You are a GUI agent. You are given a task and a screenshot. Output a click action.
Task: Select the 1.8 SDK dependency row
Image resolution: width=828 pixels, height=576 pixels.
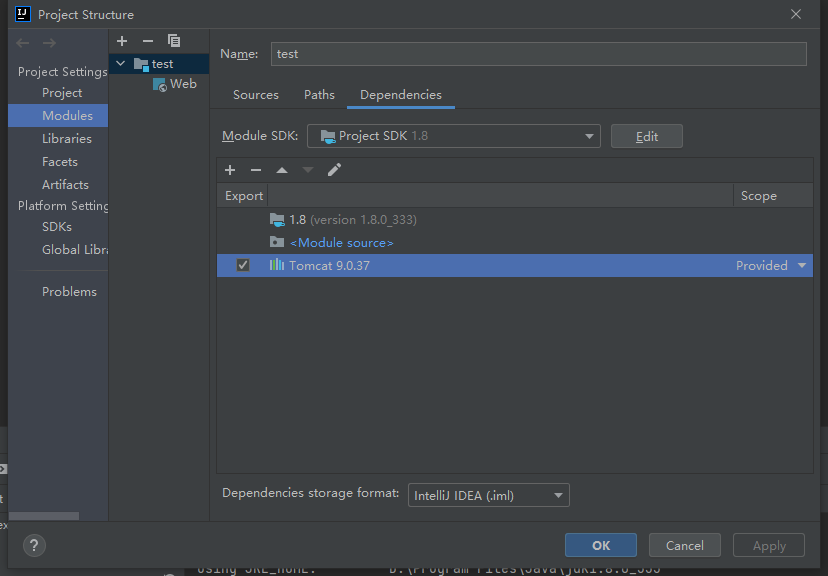coord(515,220)
